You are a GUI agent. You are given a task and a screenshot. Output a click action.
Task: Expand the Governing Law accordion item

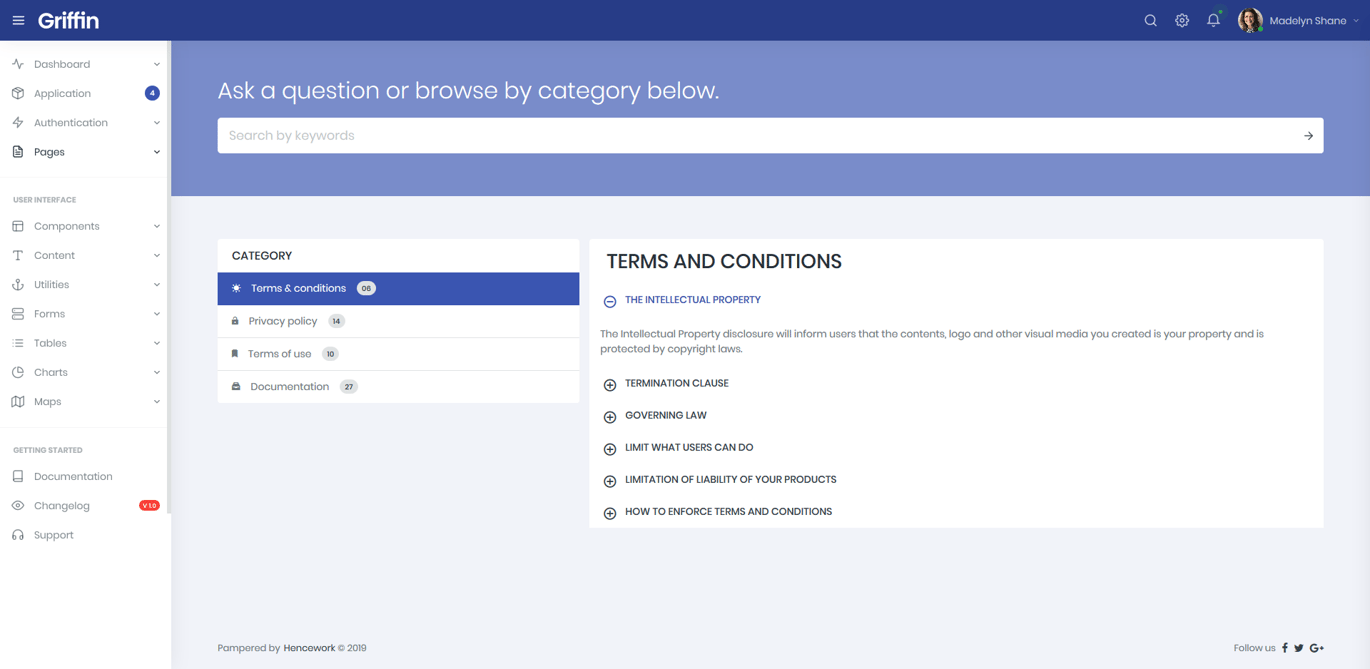point(655,416)
